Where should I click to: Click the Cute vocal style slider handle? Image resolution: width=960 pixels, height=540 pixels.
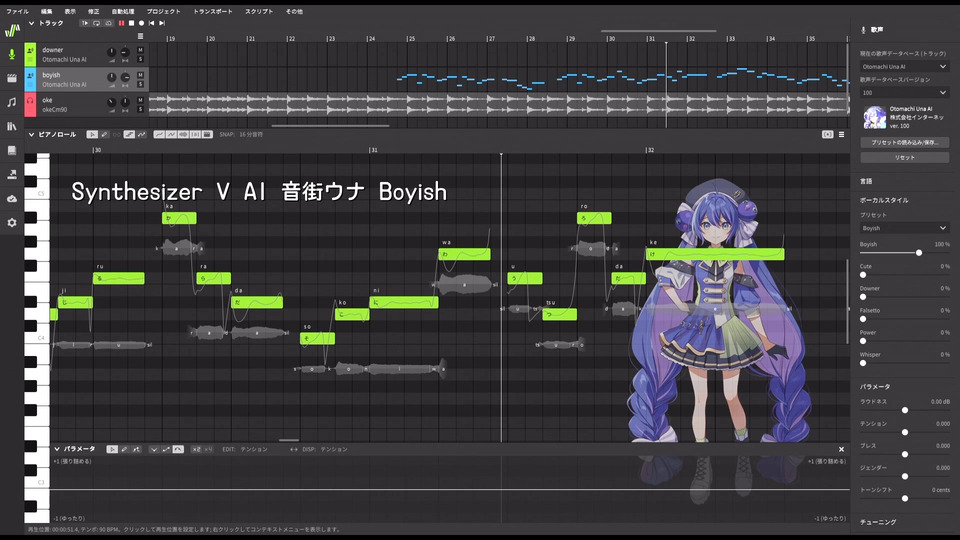[863, 275]
